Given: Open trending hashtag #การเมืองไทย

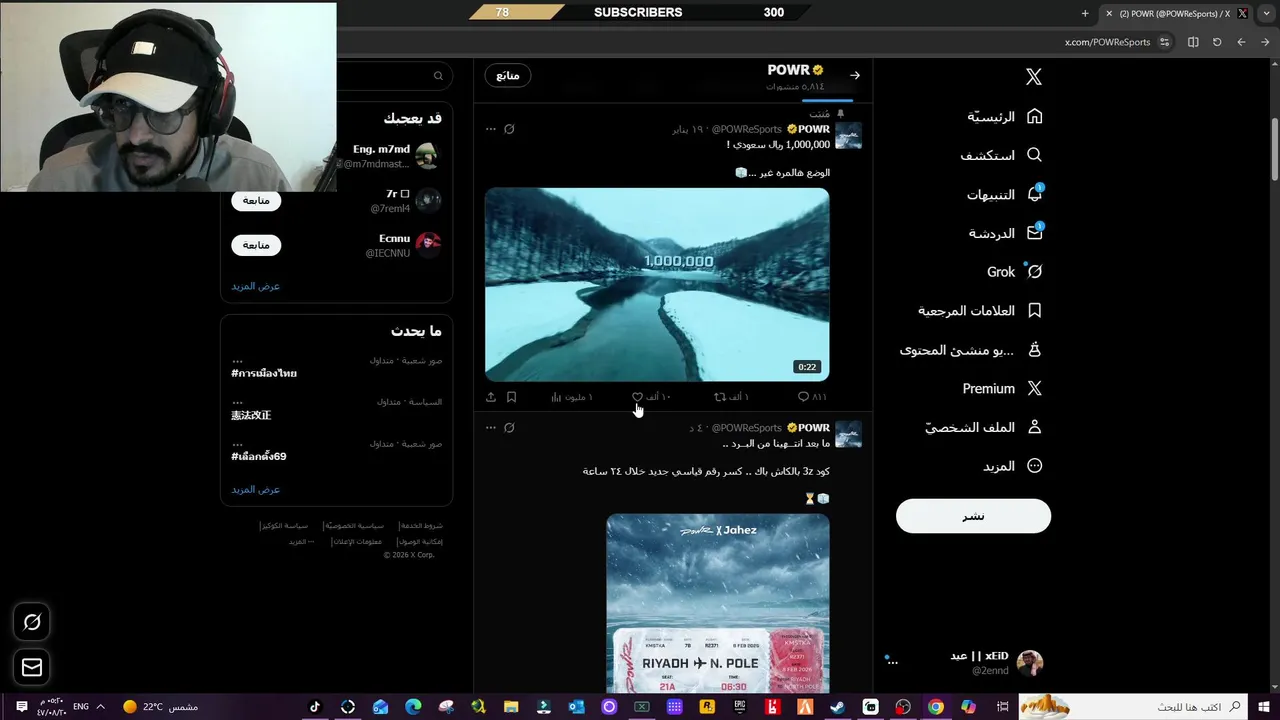Looking at the screenshot, I should [264, 373].
